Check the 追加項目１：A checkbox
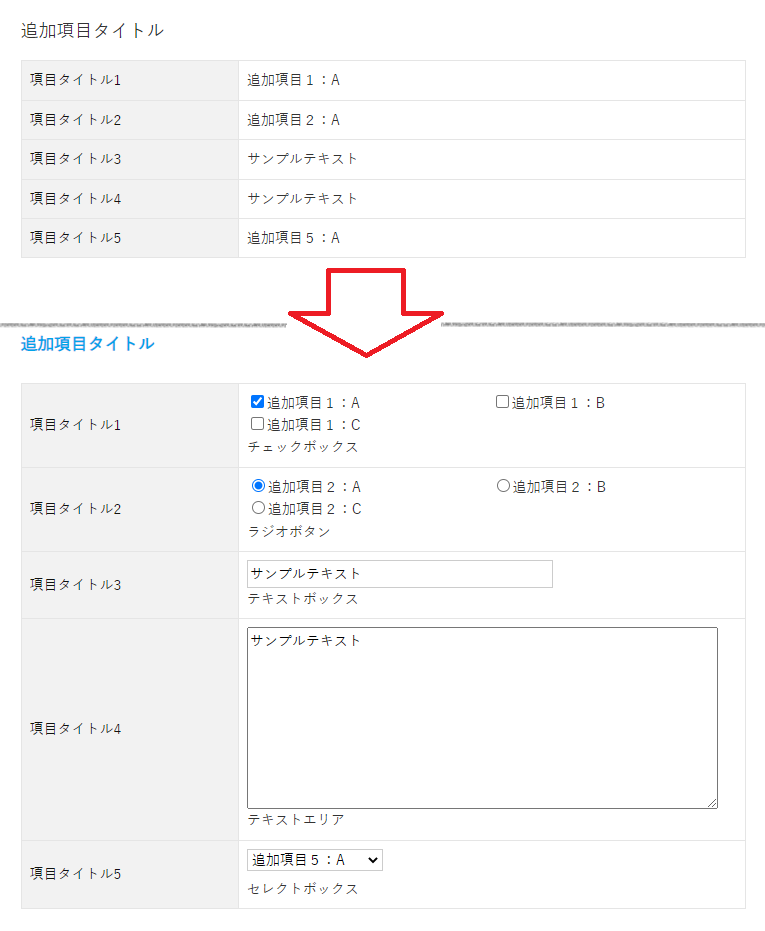Viewport: 765px width, 931px height. coord(258,402)
